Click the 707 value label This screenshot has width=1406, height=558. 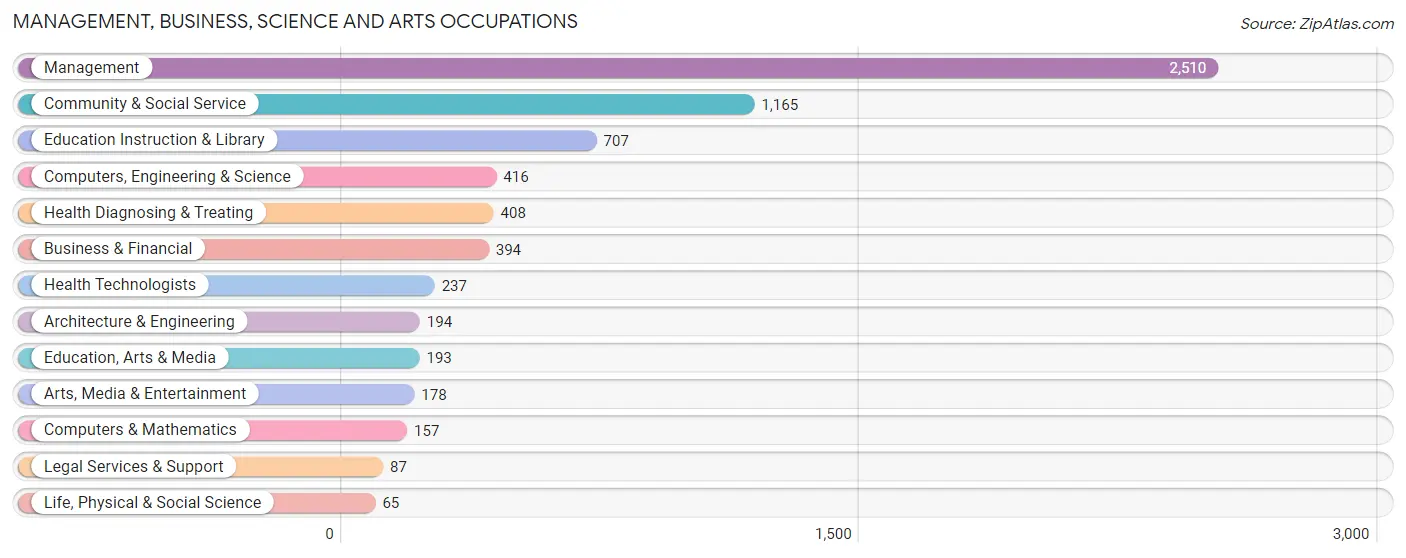click(x=616, y=141)
